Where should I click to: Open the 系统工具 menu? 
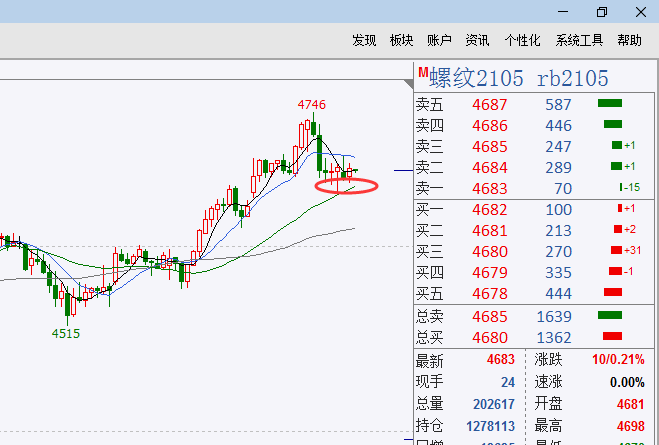tap(580, 40)
